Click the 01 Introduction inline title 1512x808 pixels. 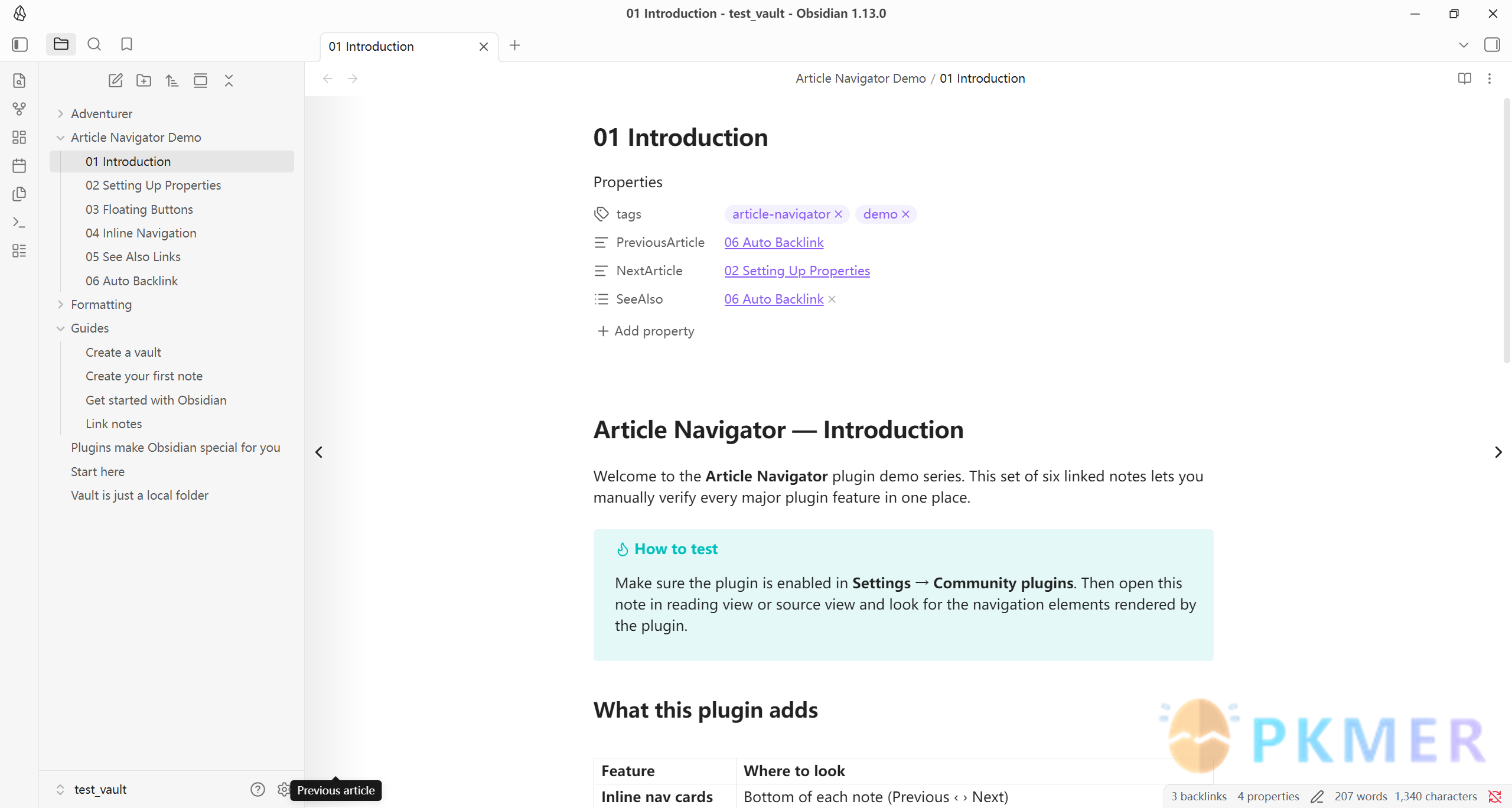[680, 138]
